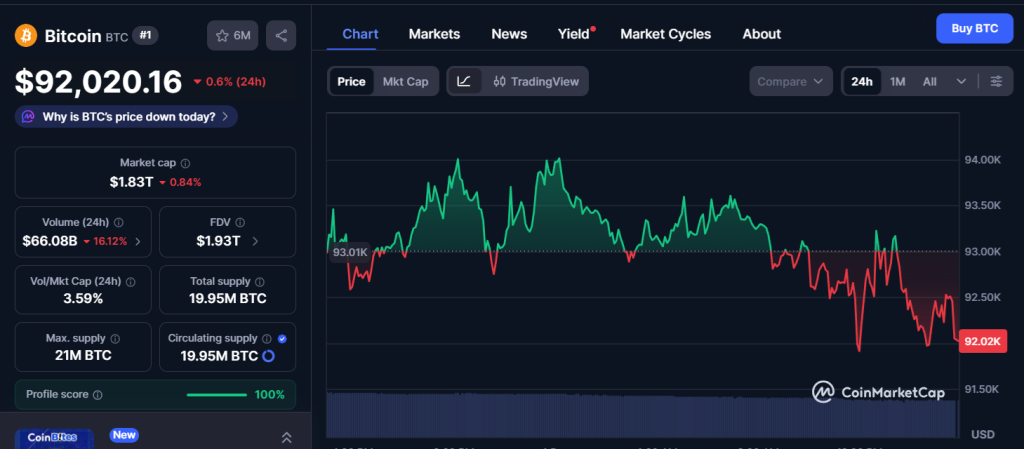Click the Profile score progress bar
Screen dimensions: 1024x449
click(x=217, y=395)
